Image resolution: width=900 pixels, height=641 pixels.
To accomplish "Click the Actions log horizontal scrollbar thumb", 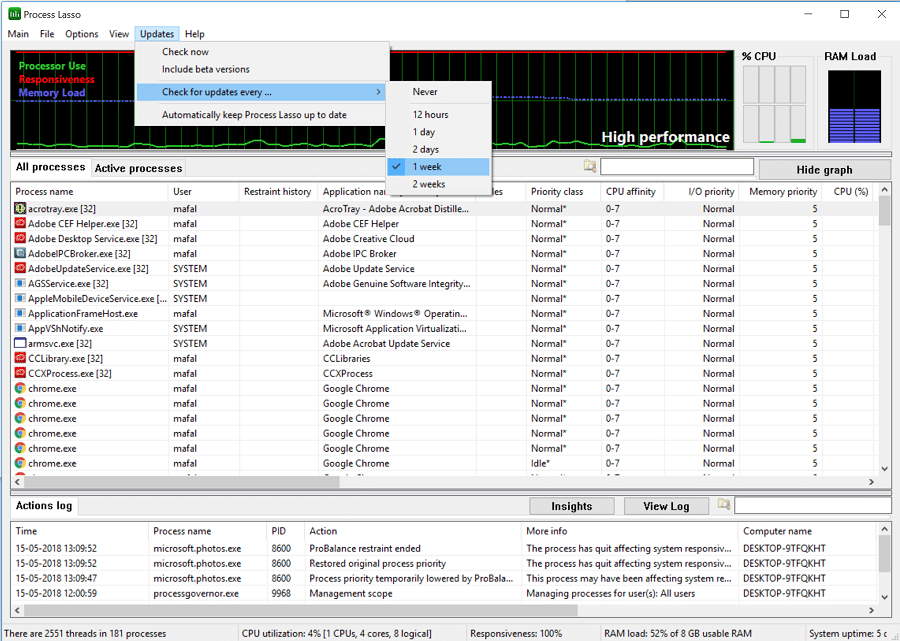I will (x=300, y=610).
